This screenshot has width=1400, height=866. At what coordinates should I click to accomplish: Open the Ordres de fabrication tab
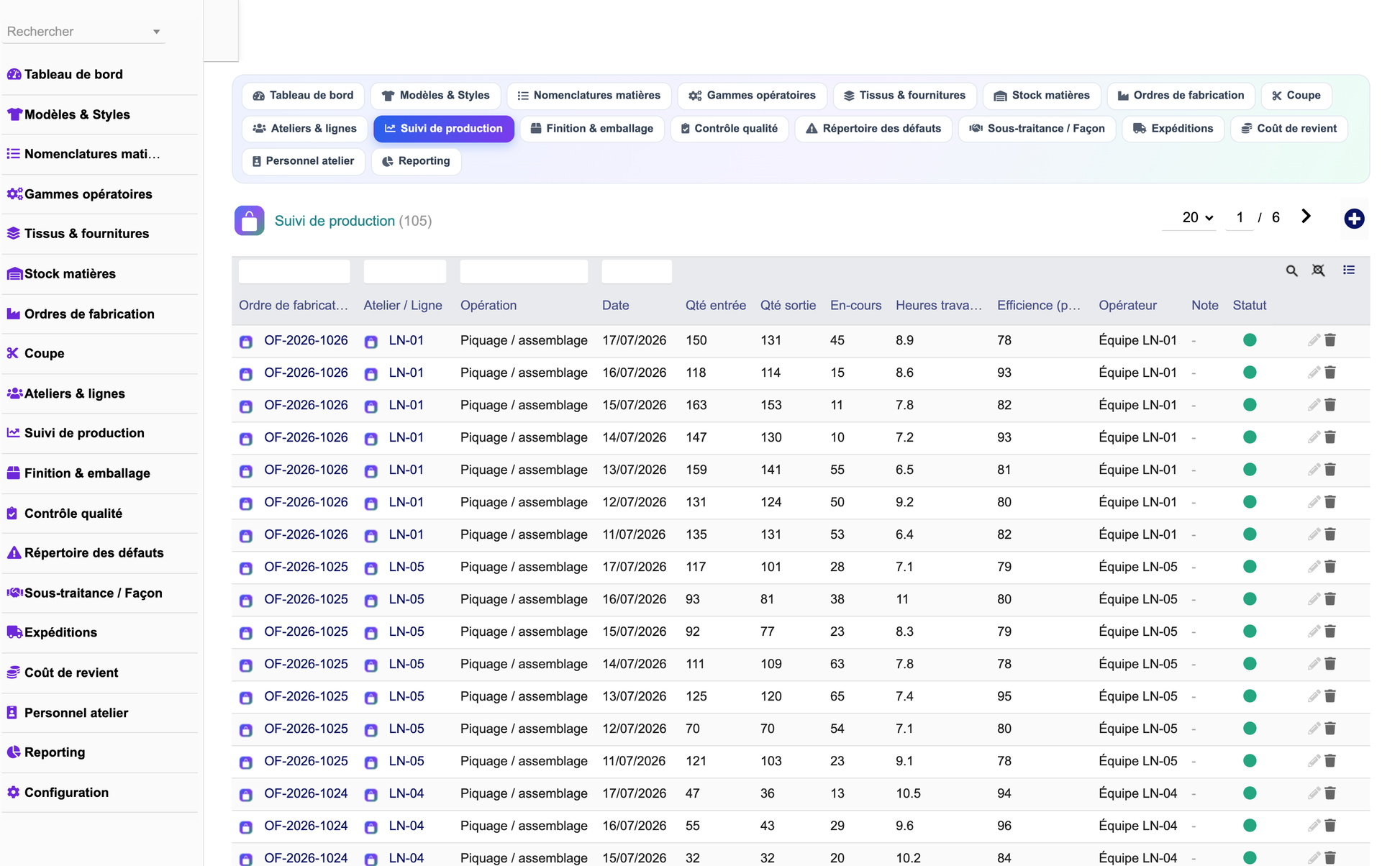pyautogui.click(x=1181, y=96)
